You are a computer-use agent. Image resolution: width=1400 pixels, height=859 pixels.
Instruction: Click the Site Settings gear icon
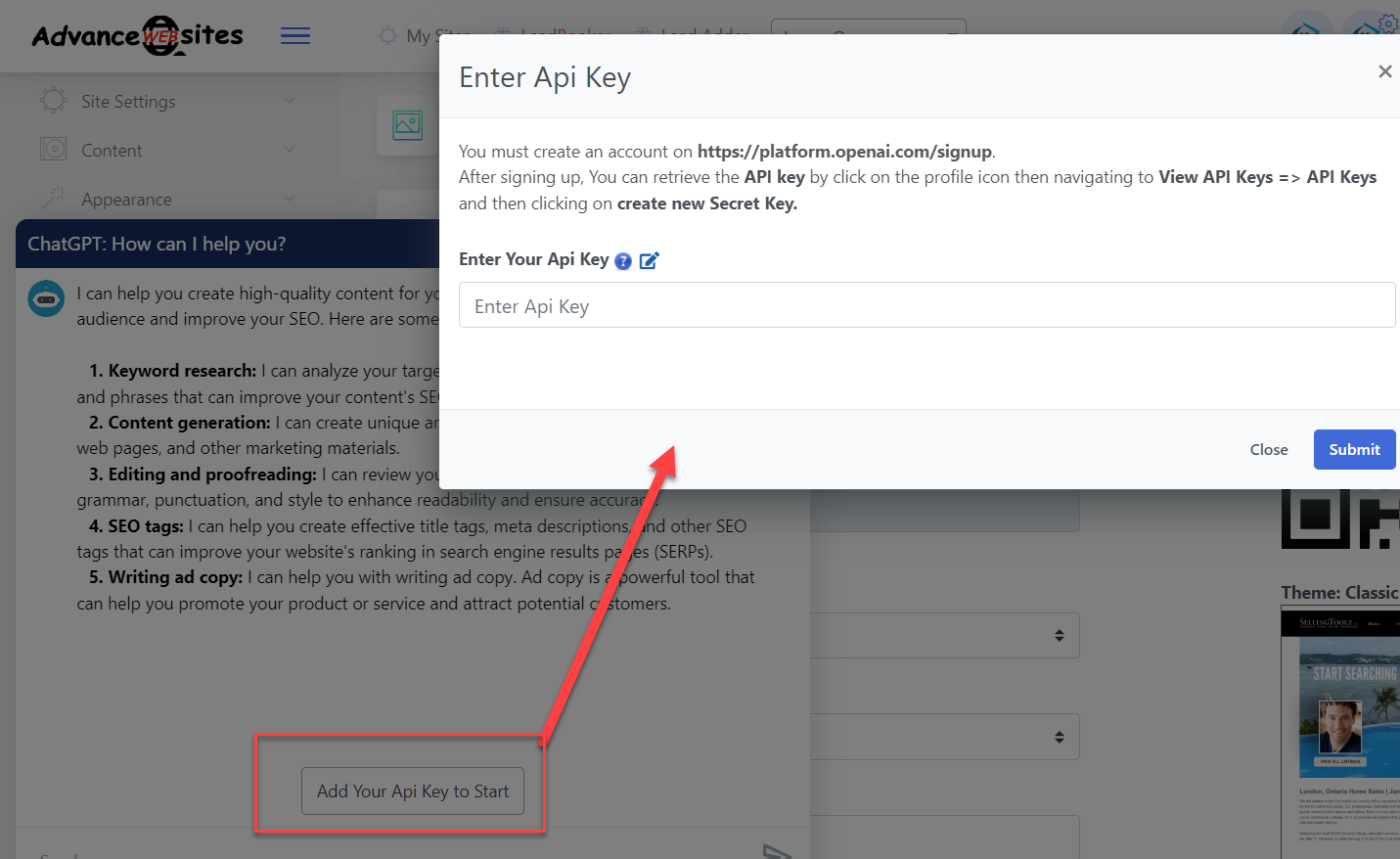click(53, 101)
